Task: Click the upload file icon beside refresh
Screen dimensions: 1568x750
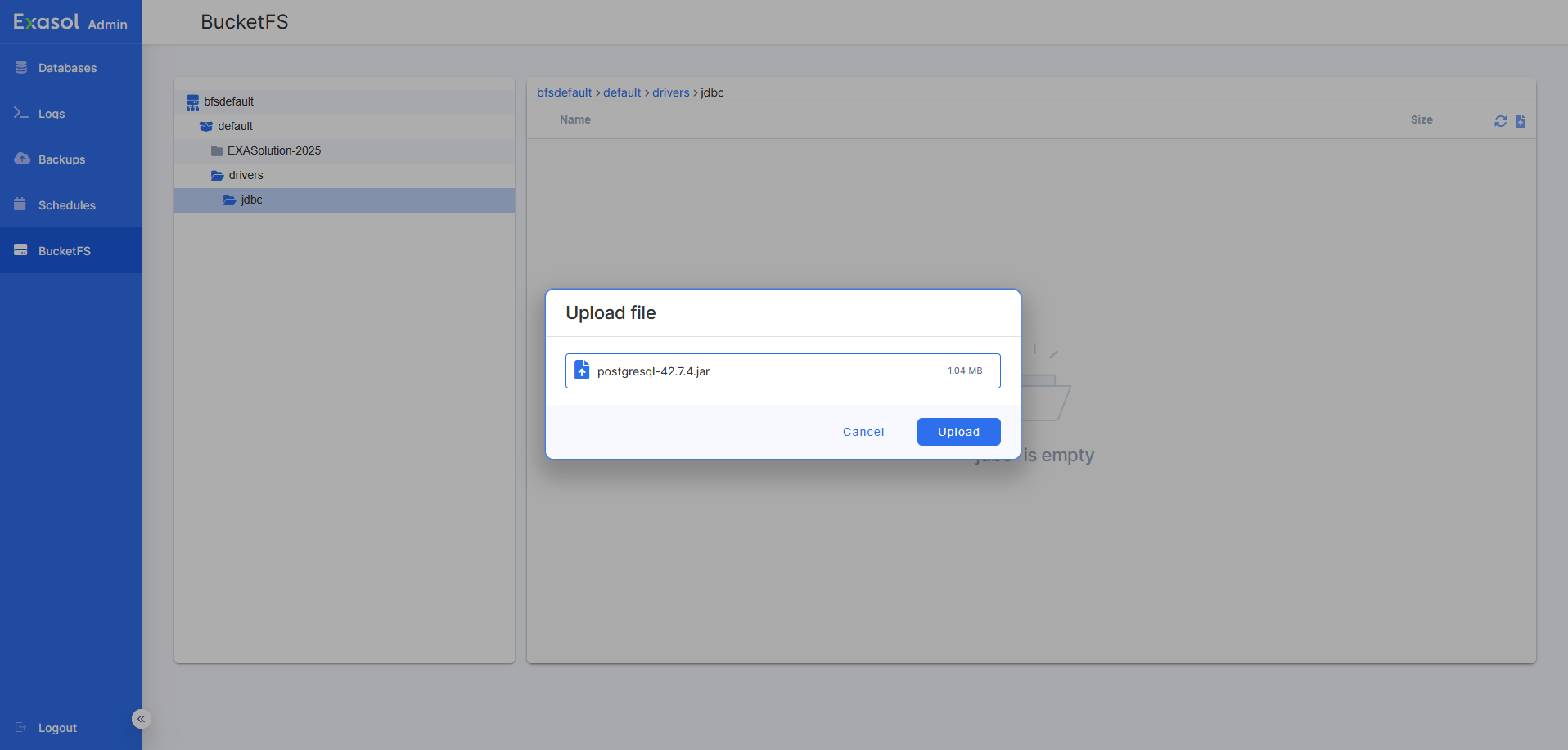Action: (x=1521, y=121)
